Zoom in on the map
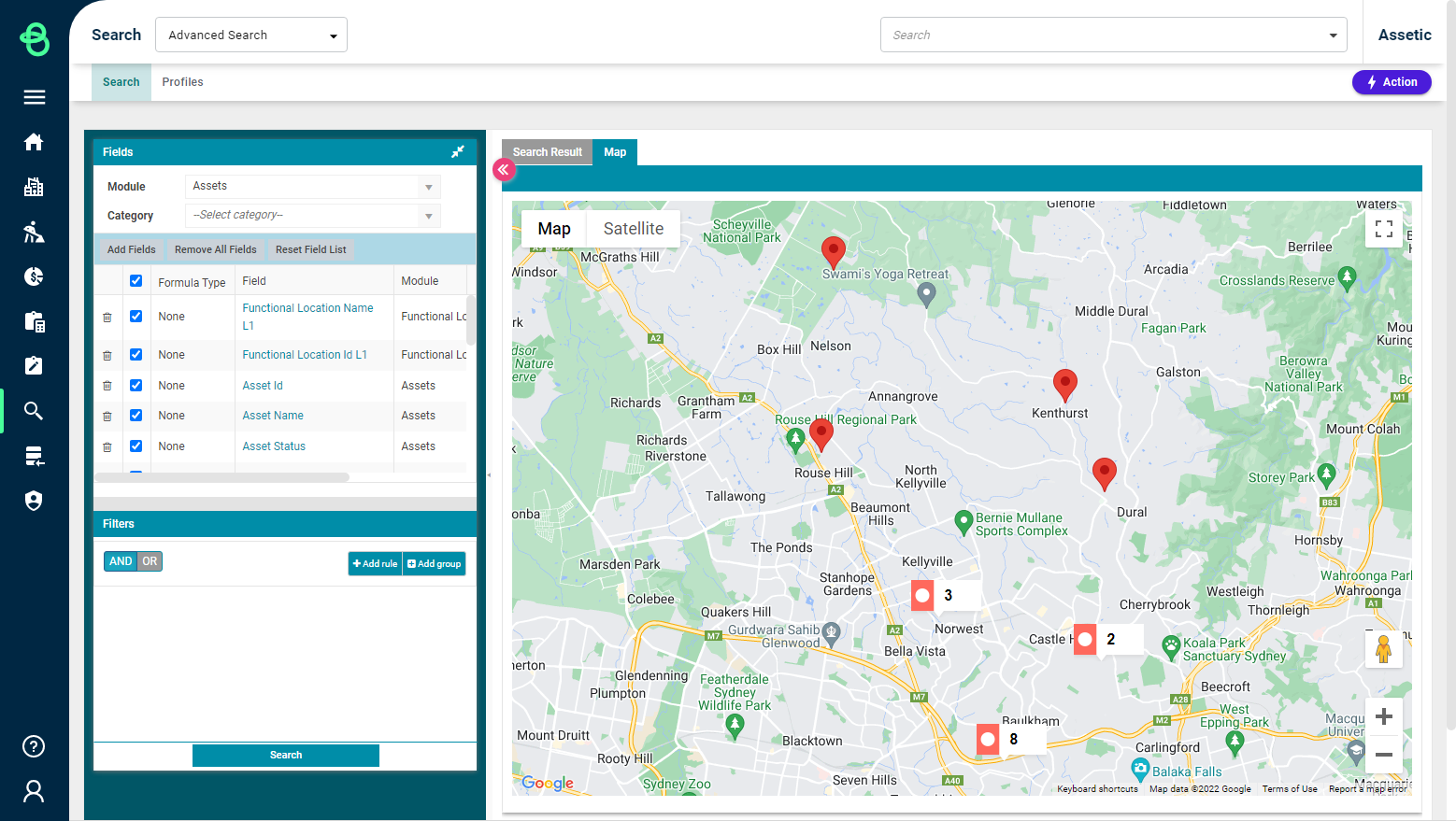Image resolution: width=1456 pixels, height=821 pixels. (1383, 716)
